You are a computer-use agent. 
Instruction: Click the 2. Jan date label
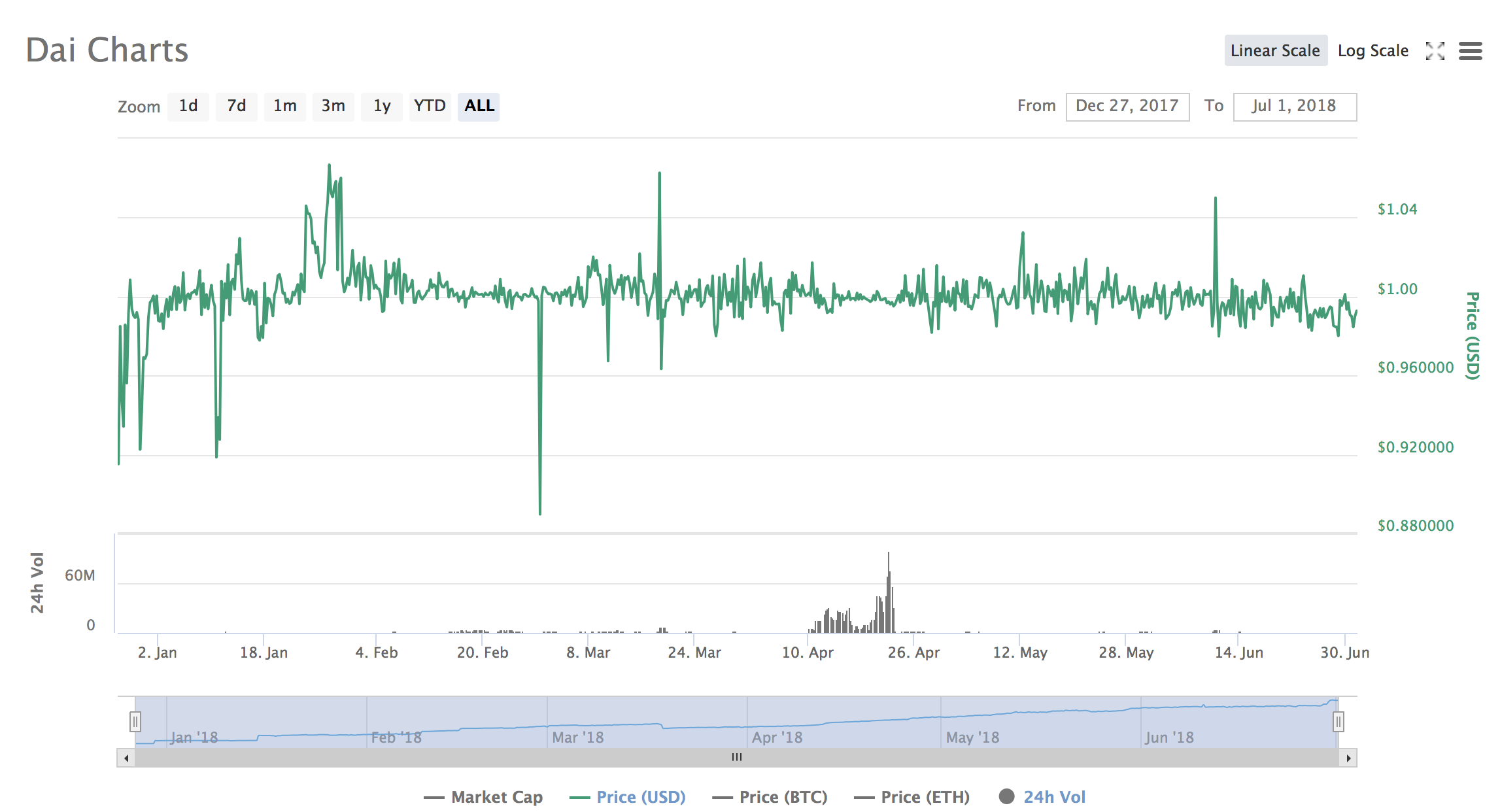tap(158, 652)
